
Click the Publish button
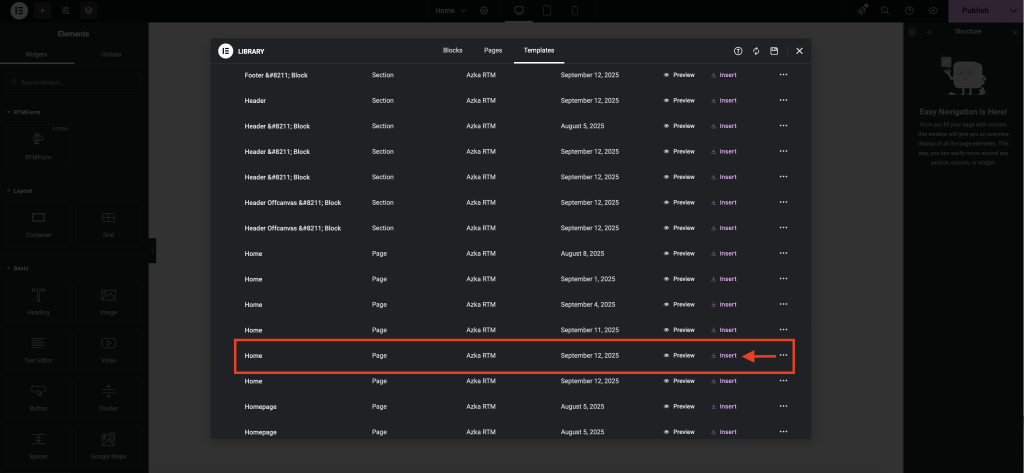coord(975,10)
